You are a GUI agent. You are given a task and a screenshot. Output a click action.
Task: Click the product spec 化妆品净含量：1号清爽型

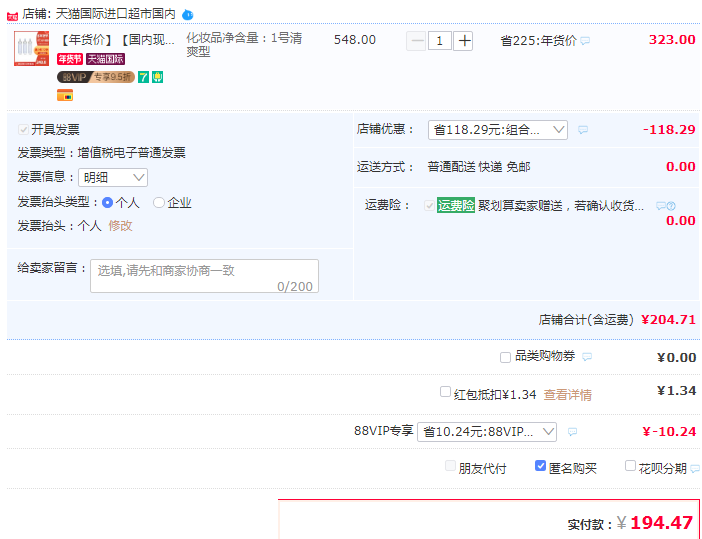(244, 44)
